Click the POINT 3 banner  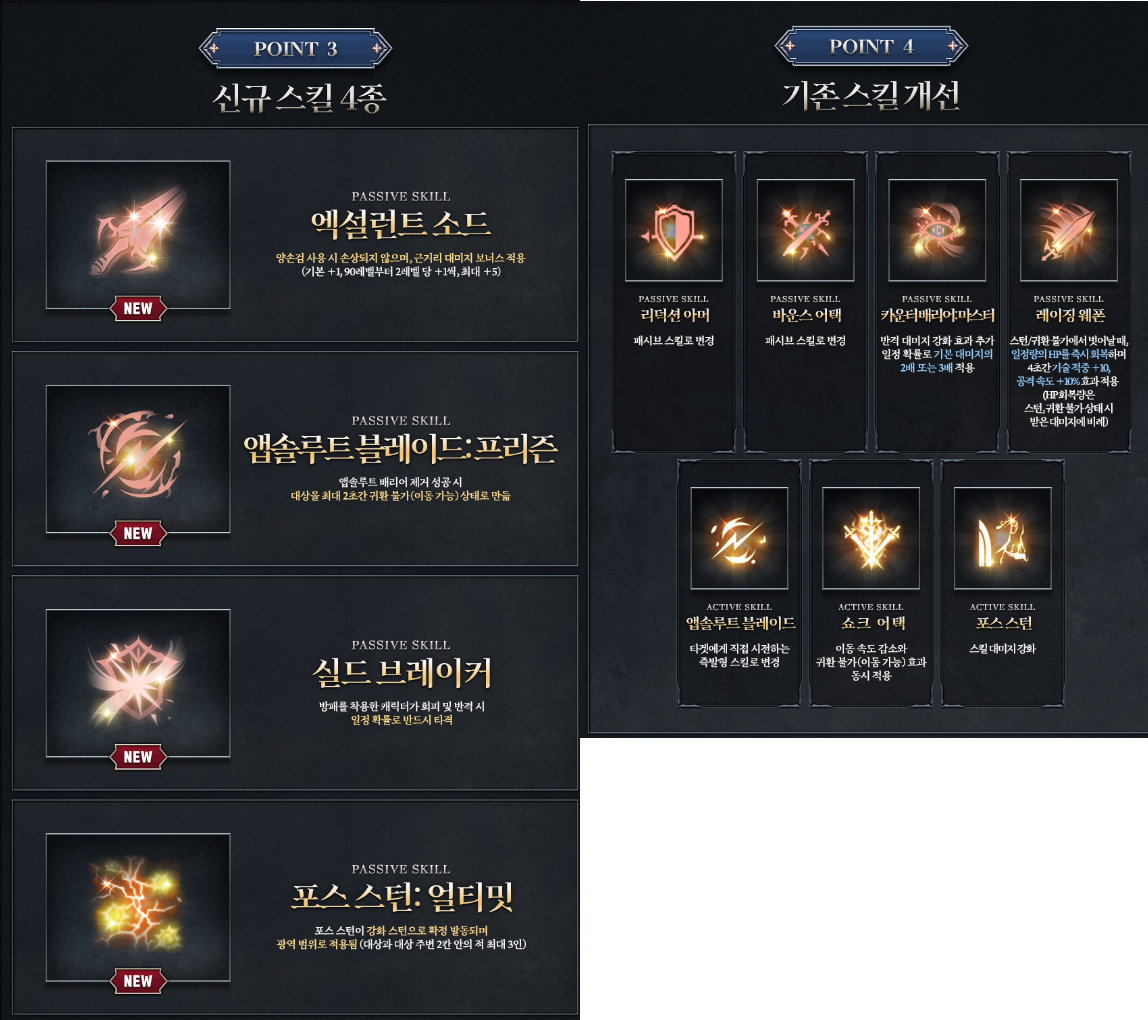tap(295, 48)
